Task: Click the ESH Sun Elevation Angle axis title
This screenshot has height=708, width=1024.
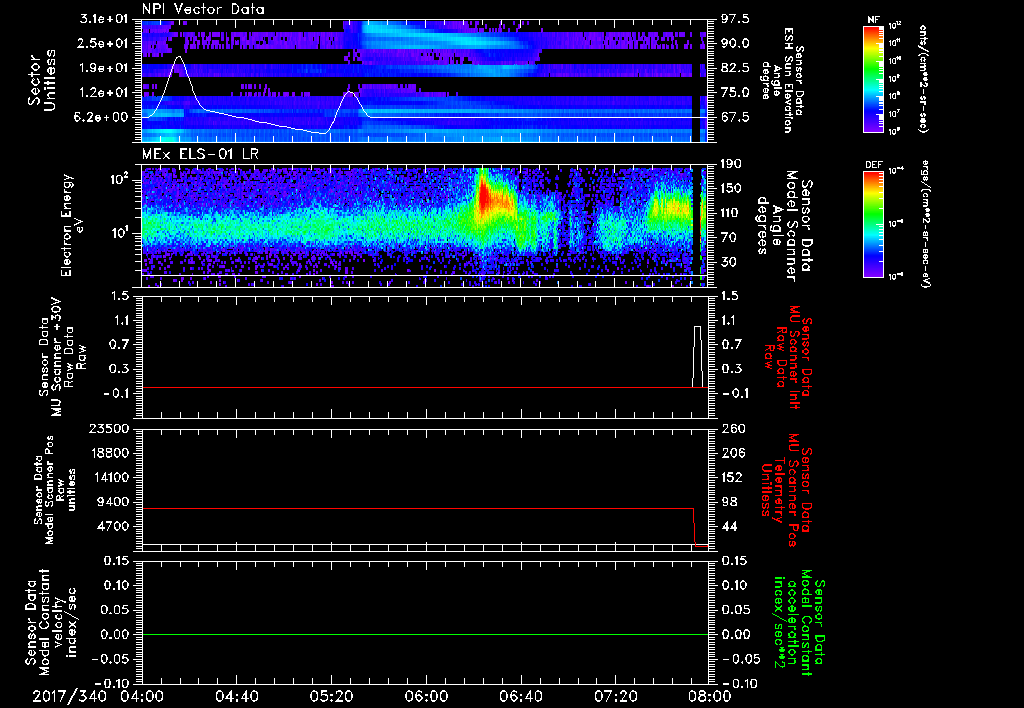Action: click(x=783, y=78)
